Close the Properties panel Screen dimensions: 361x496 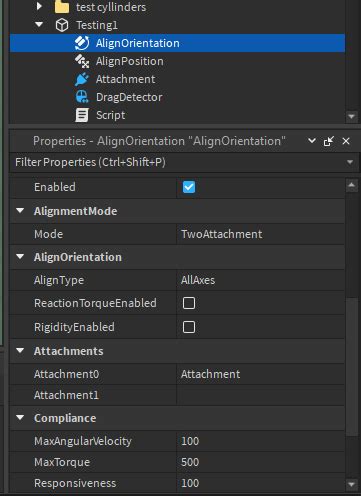(x=346, y=141)
